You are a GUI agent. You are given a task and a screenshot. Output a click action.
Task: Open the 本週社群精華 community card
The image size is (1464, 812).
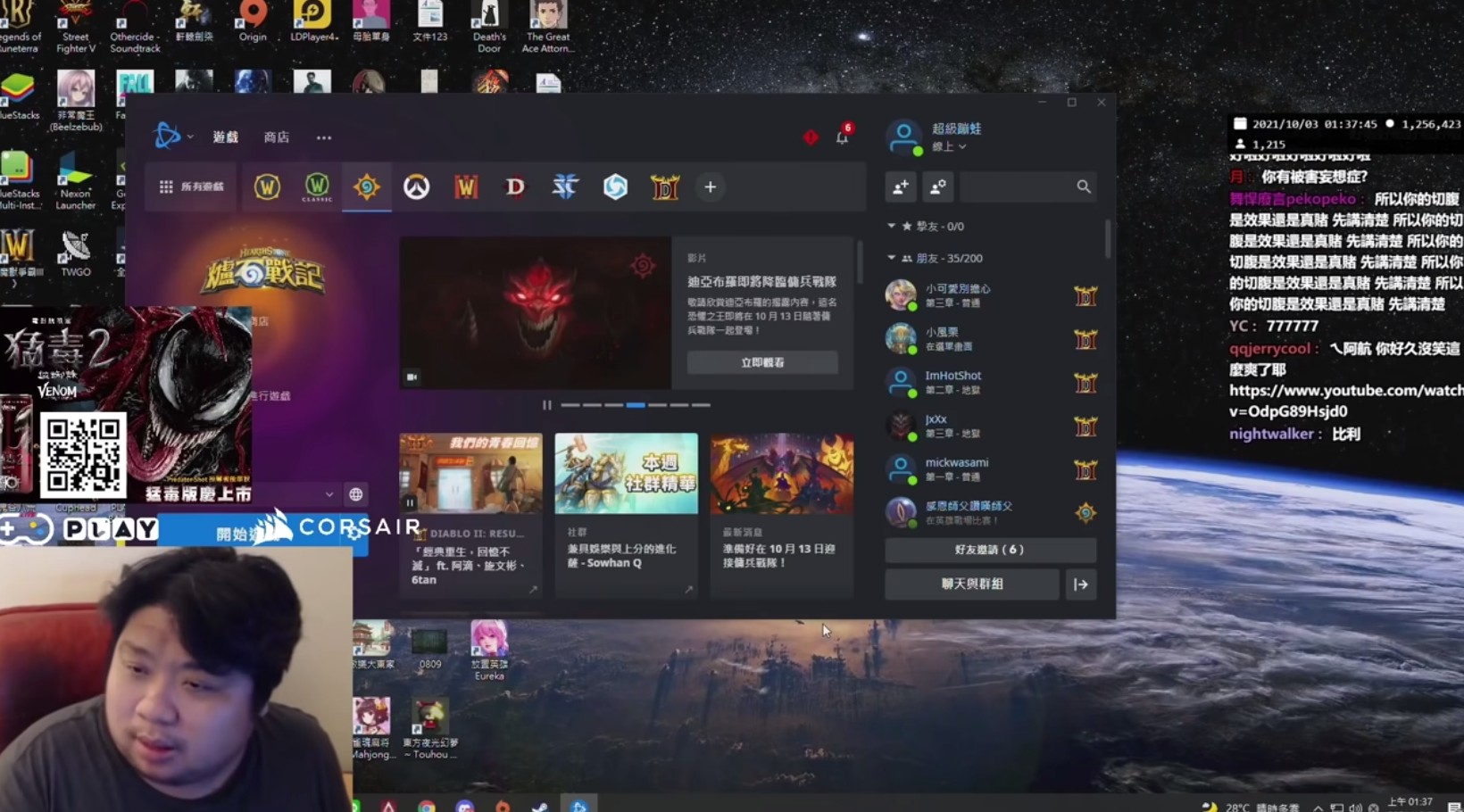pyautogui.click(x=626, y=515)
